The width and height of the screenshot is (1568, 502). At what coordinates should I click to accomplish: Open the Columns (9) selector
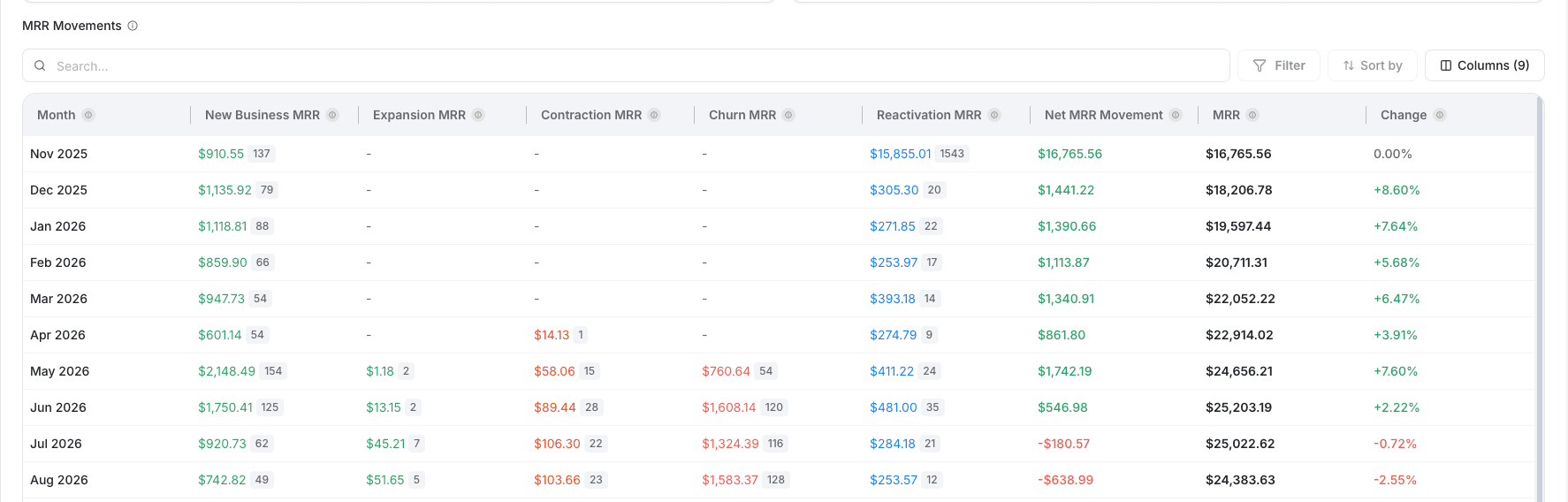(1485, 65)
